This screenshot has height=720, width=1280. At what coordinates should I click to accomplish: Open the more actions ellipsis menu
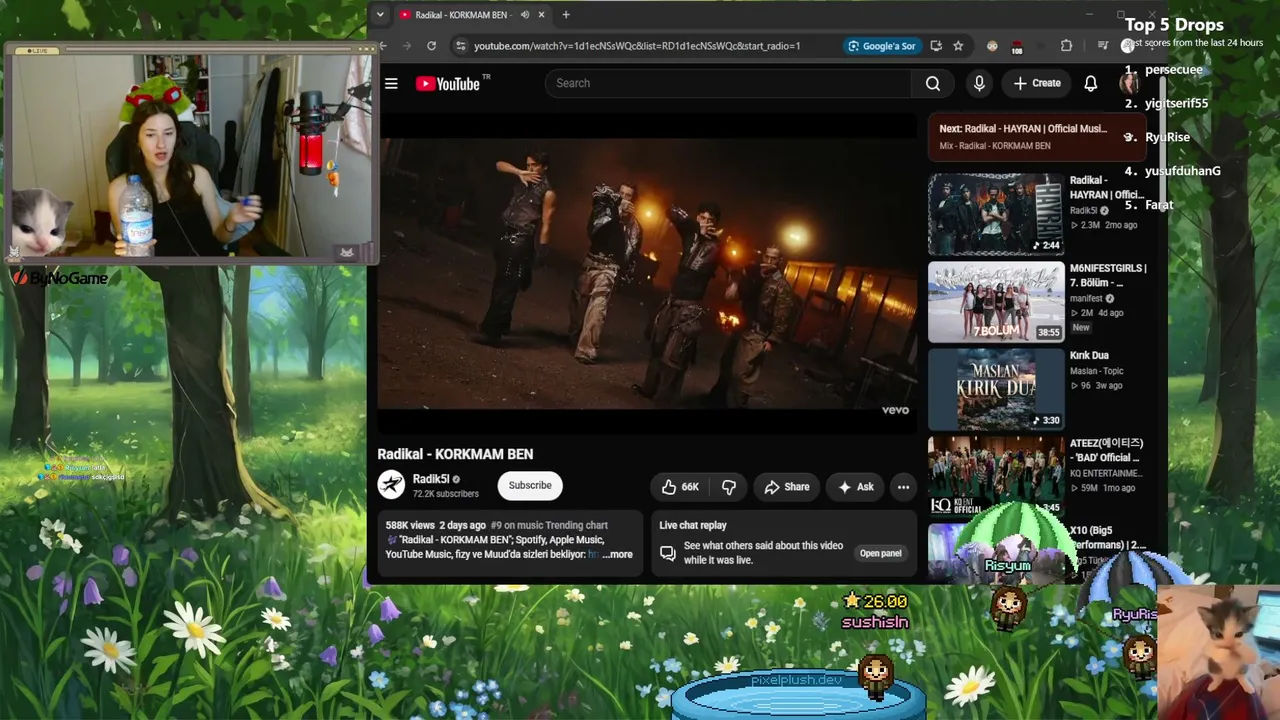[903, 487]
